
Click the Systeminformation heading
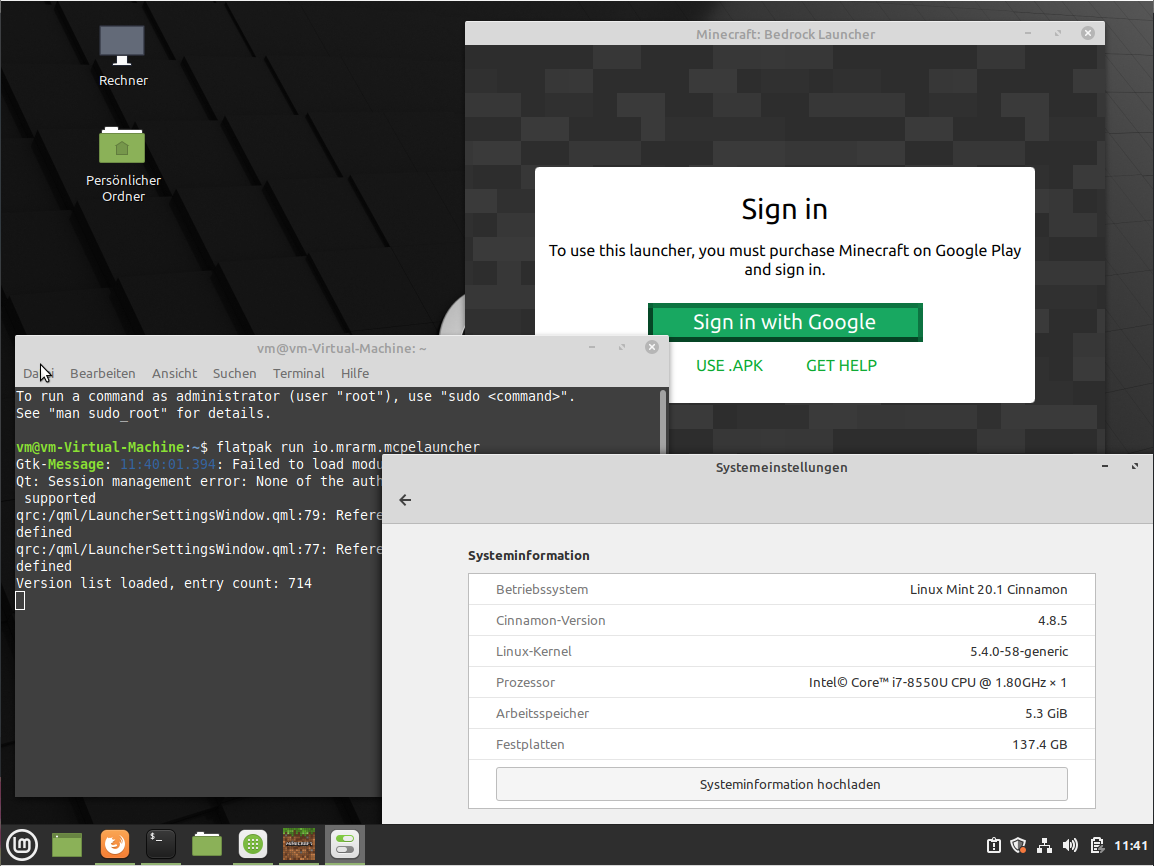pyautogui.click(x=528, y=556)
